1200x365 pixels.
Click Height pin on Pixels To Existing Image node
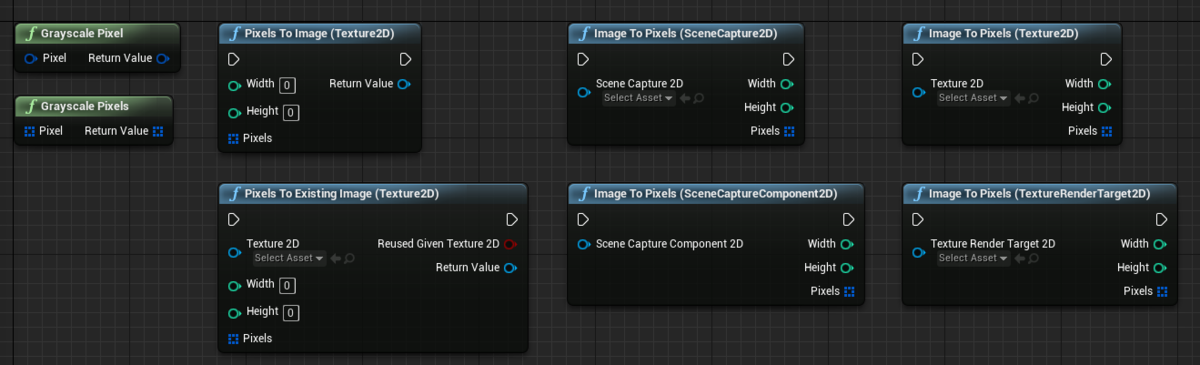click(235, 312)
